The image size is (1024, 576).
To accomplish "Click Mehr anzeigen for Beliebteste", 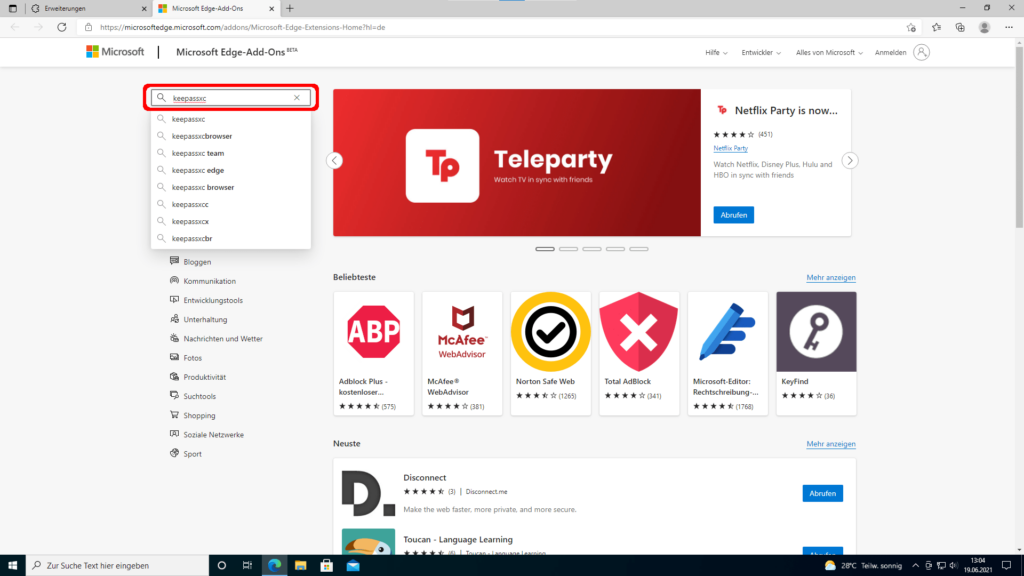I will pos(831,278).
